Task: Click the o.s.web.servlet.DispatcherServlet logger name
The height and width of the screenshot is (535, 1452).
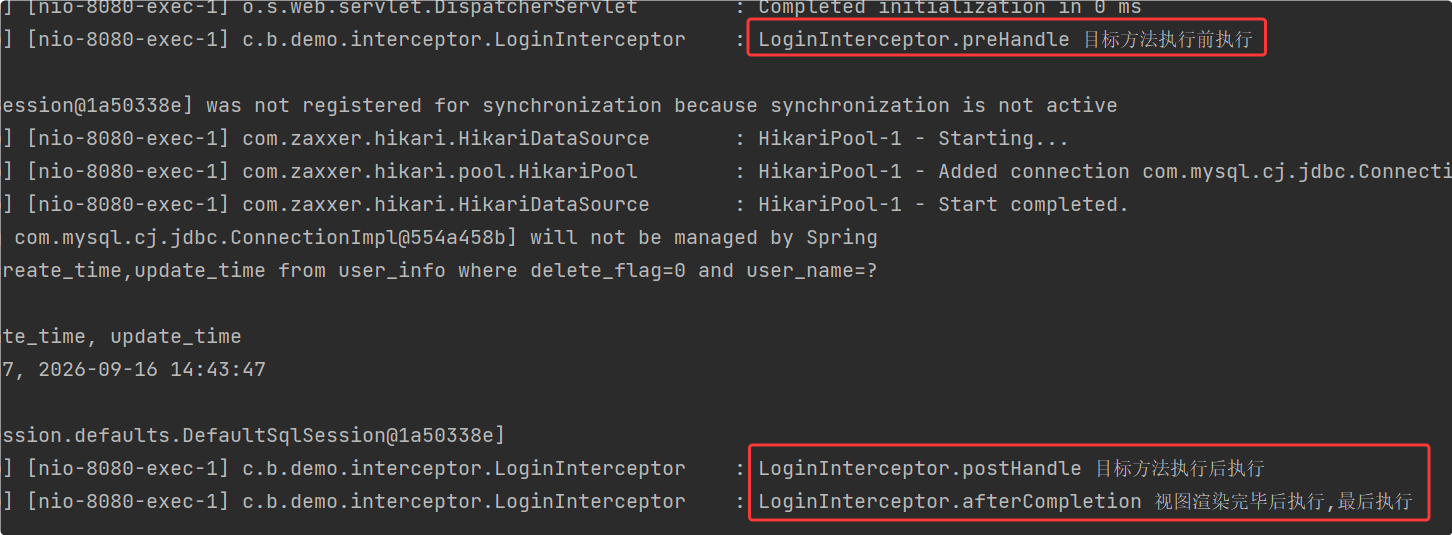Action: 440,8
